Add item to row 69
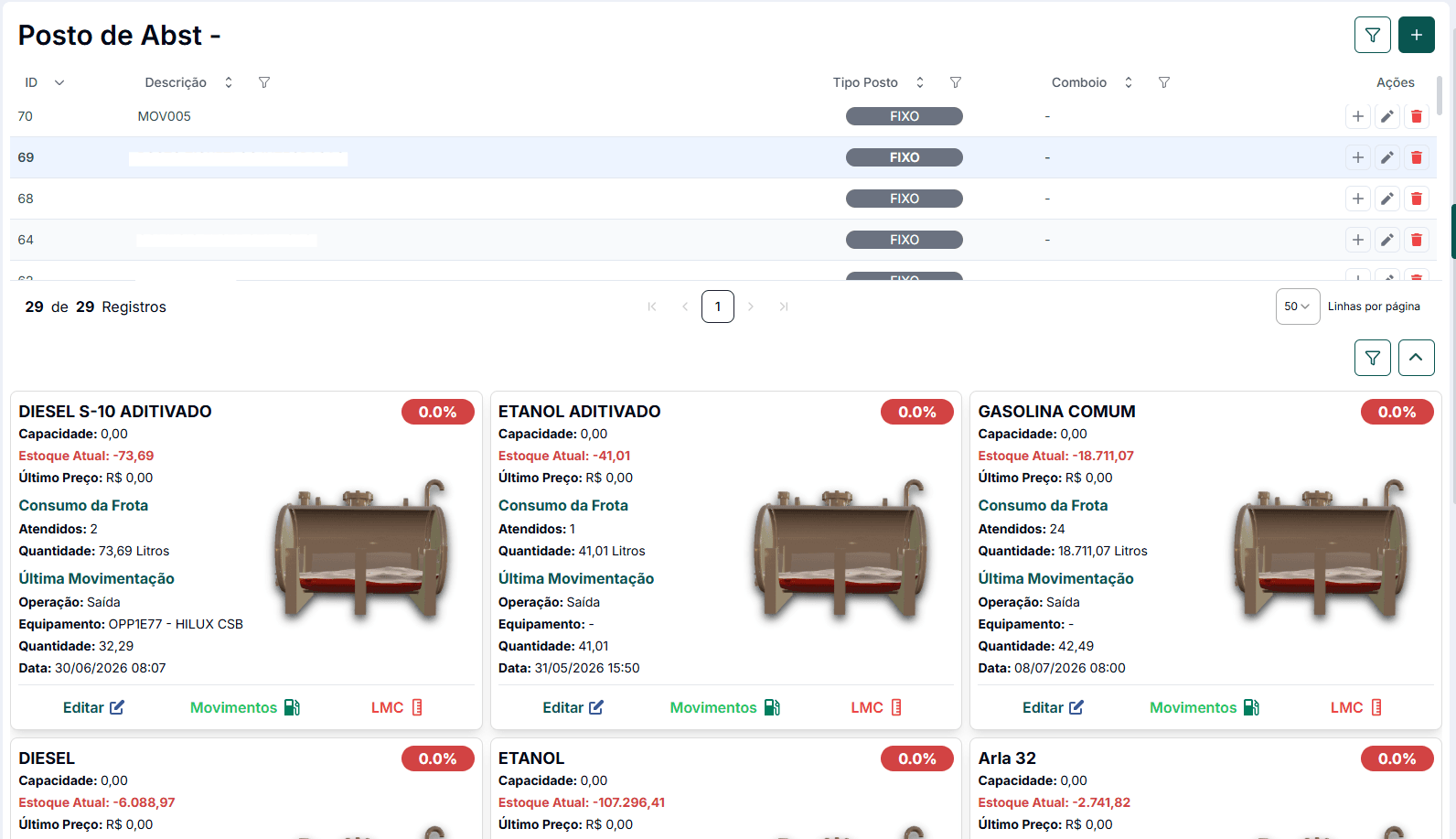The width and height of the screenshot is (1456, 839). (x=1357, y=157)
